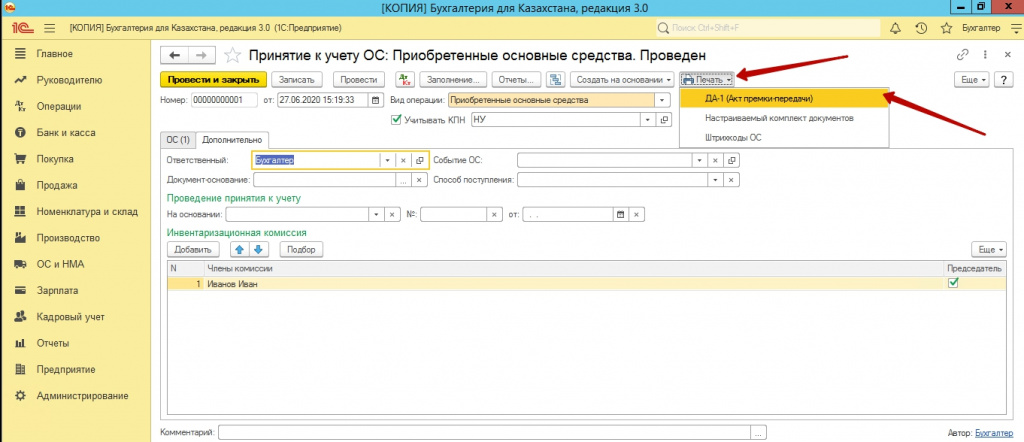Image resolution: width=1024 pixels, height=442 pixels.
Task: Navigate back with the left arrow
Action: [x=176, y=55]
